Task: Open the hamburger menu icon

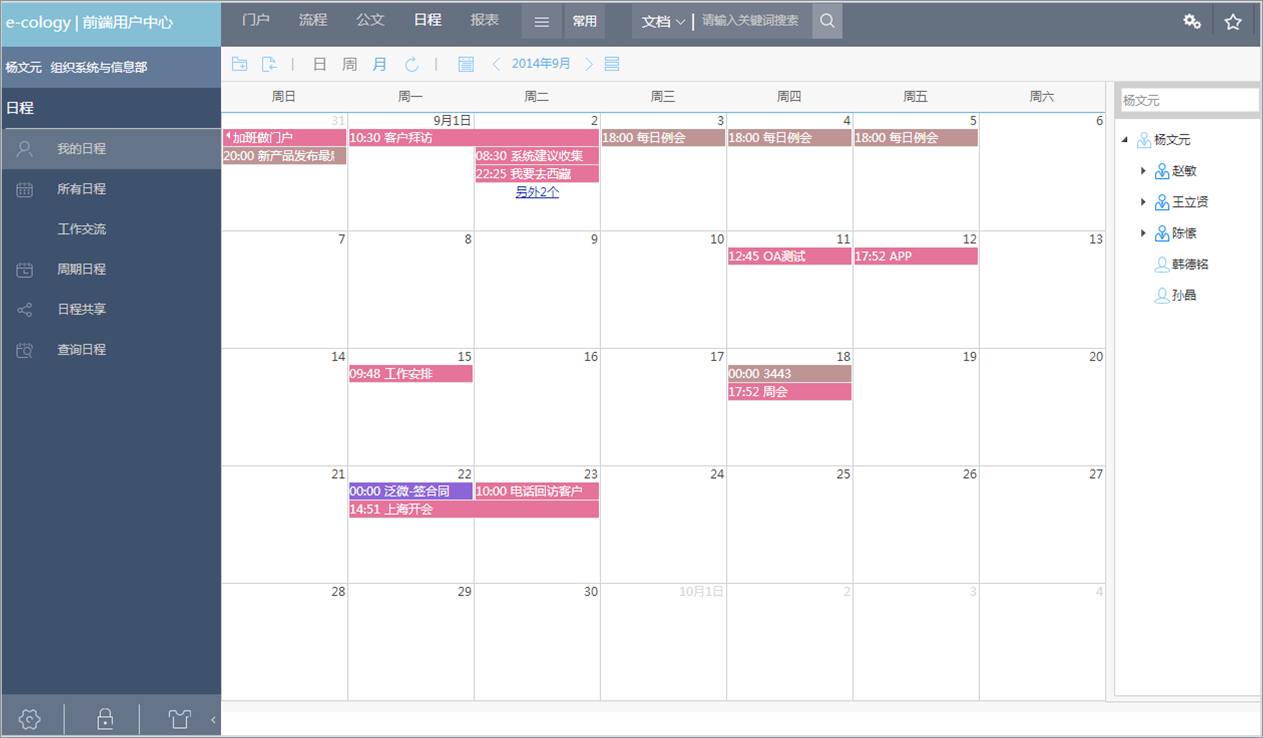Action: [x=541, y=21]
